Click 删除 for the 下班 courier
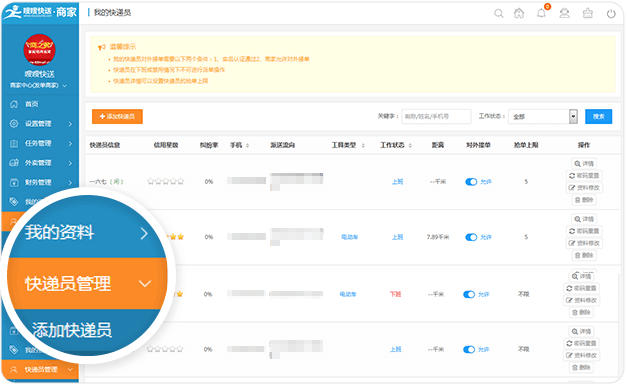The width and height of the screenshot is (627, 384). [x=581, y=312]
